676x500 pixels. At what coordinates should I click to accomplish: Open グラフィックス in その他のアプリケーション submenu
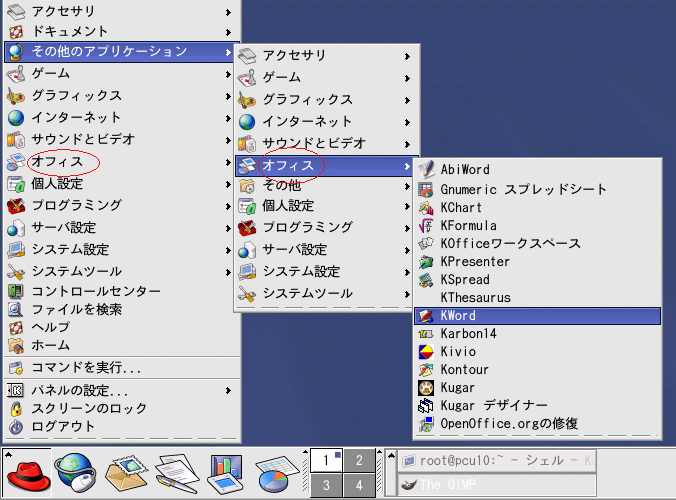click(x=326, y=100)
